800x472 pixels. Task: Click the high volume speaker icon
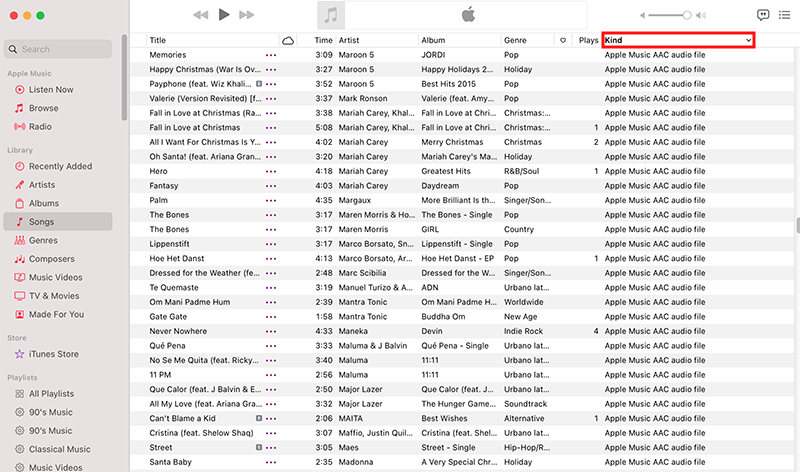(702, 15)
